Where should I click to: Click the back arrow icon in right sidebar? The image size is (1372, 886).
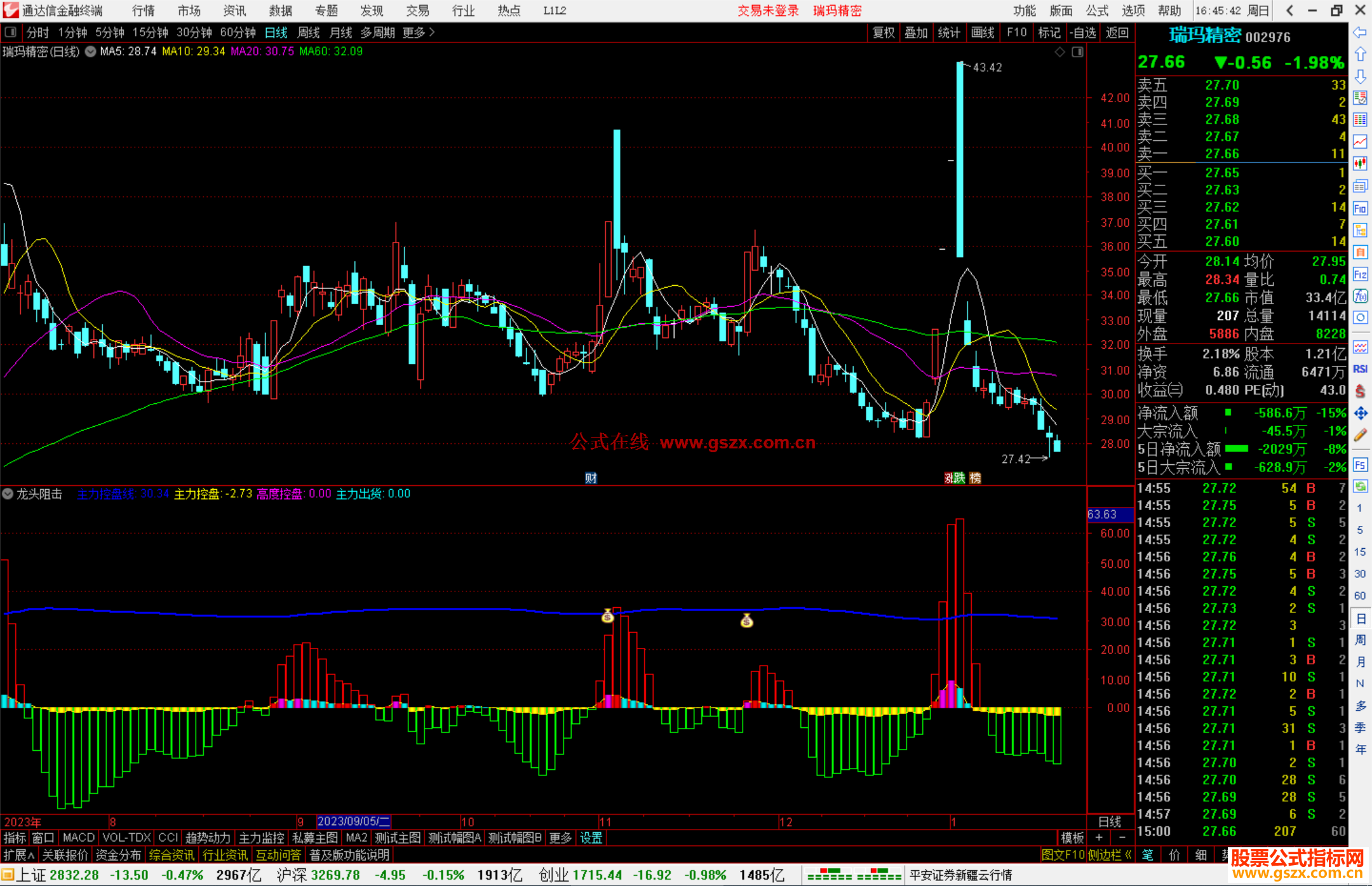click(x=1360, y=32)
